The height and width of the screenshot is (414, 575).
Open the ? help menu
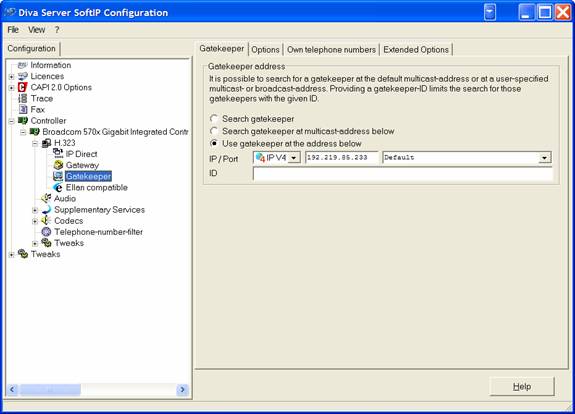coord(57,30)
